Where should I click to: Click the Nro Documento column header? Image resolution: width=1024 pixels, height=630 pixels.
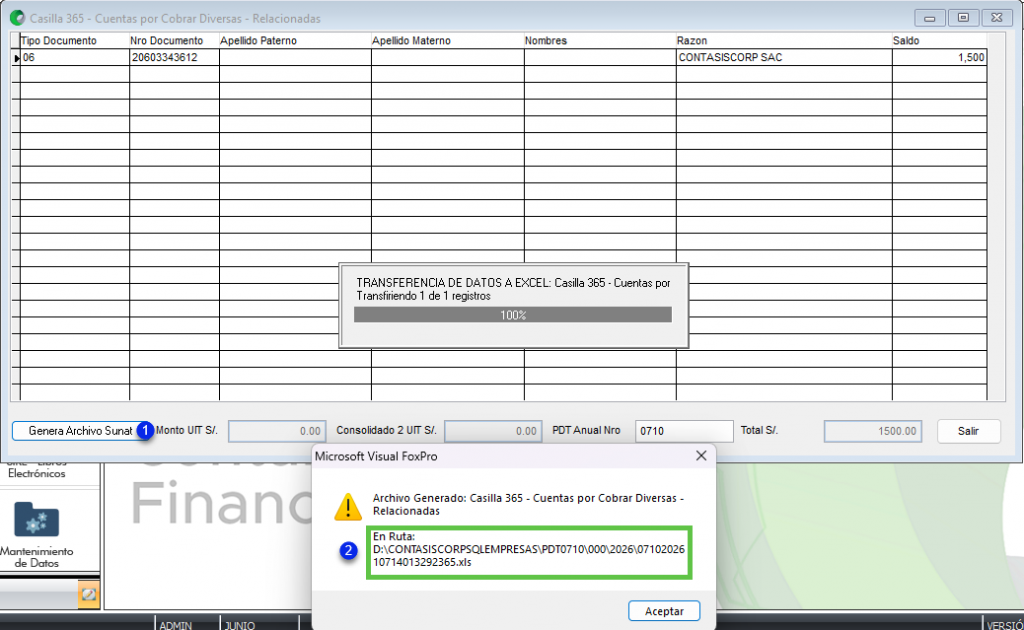pos(174,40)
